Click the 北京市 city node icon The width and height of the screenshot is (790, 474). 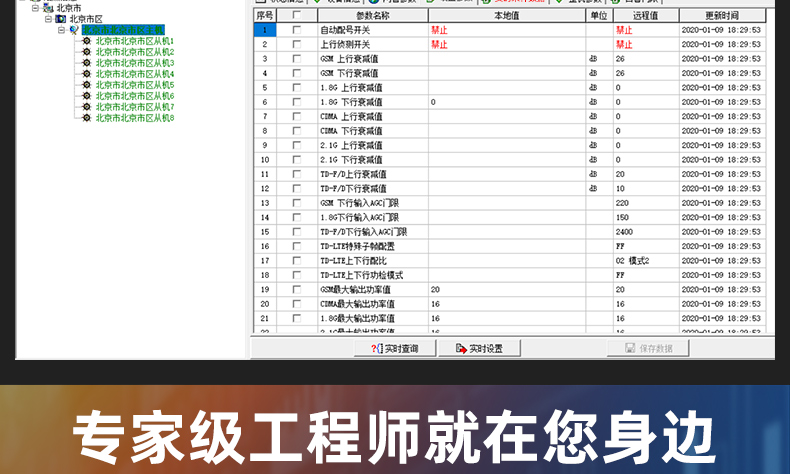tap(49, 7)
